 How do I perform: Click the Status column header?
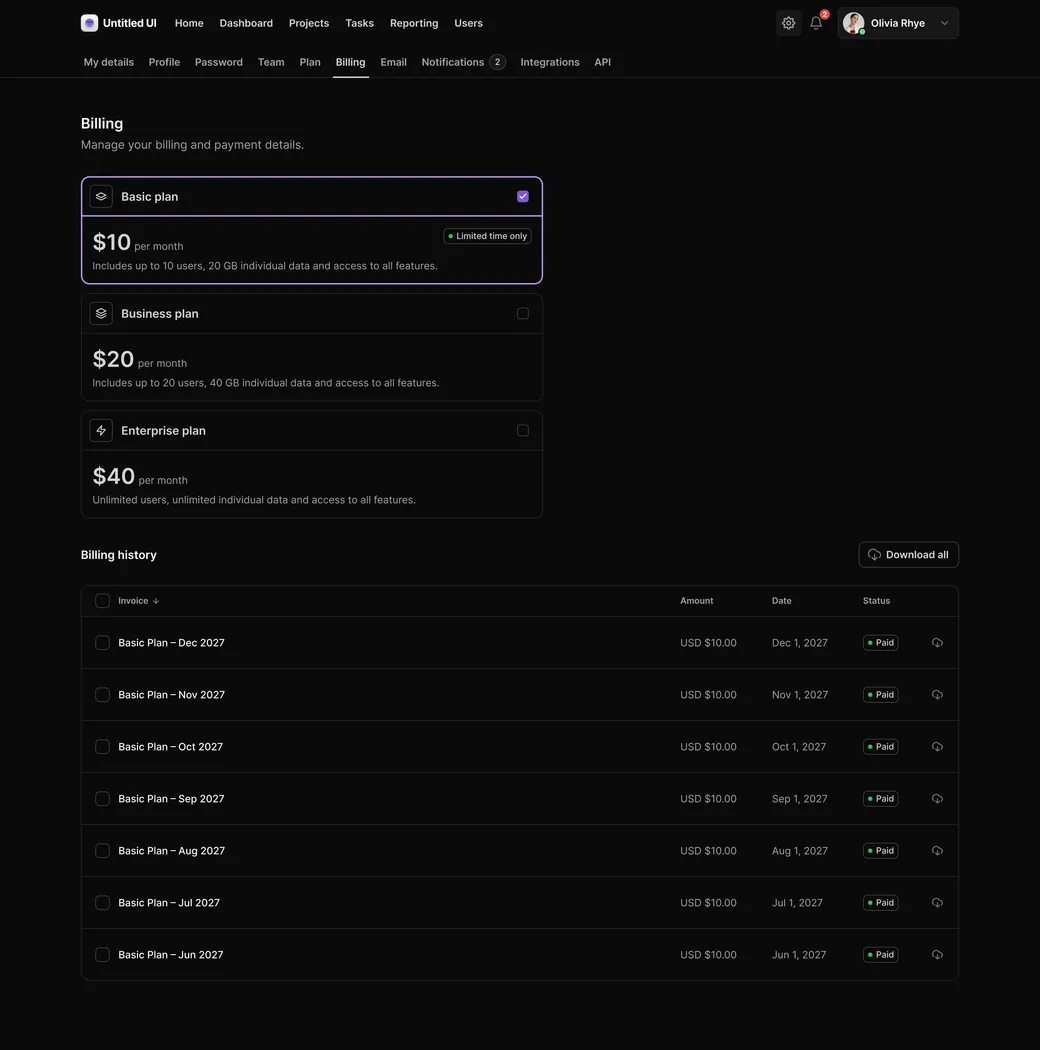876,601
